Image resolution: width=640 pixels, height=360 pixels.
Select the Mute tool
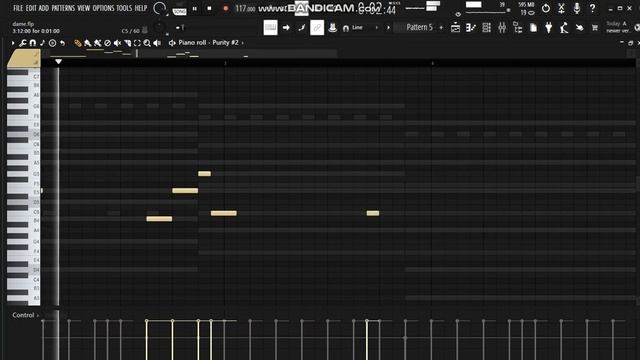click(117, 43)
